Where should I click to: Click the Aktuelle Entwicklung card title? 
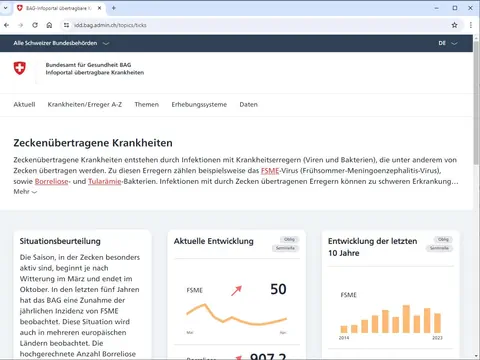click(214, 241)
